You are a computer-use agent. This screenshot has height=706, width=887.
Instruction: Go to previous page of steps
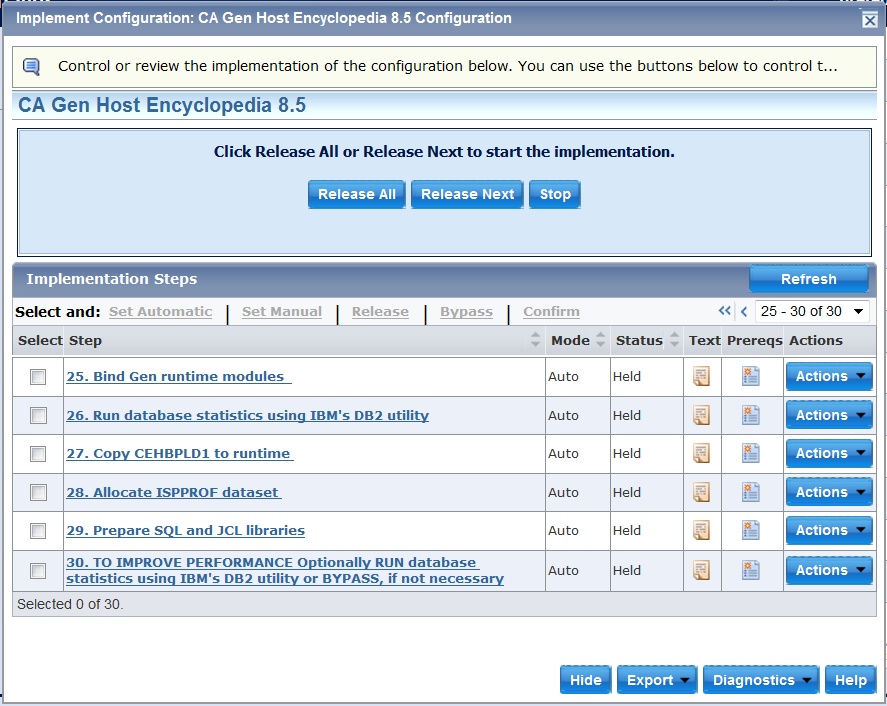pos(743,312)
